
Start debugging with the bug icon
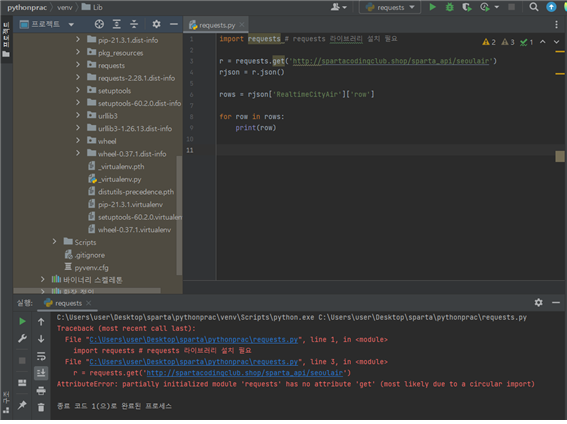click(x=449, y=7)
